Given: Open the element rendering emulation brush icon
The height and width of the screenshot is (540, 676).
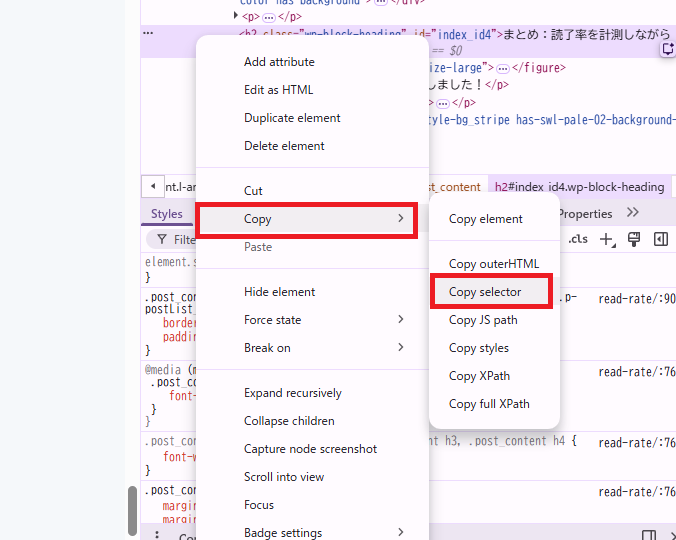Looking at the screenshot, I should [x=633, y=239].
